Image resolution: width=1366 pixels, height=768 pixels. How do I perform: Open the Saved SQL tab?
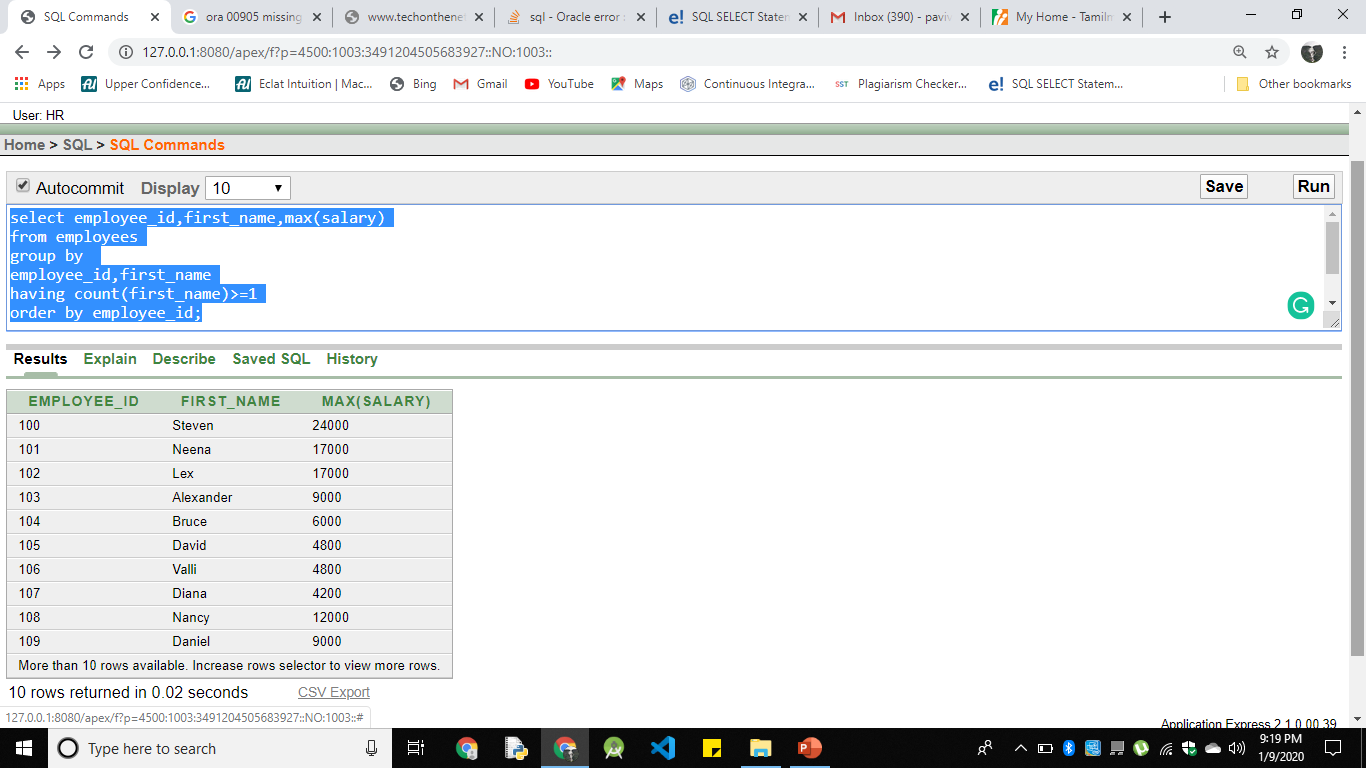click(x=271, y=359)
